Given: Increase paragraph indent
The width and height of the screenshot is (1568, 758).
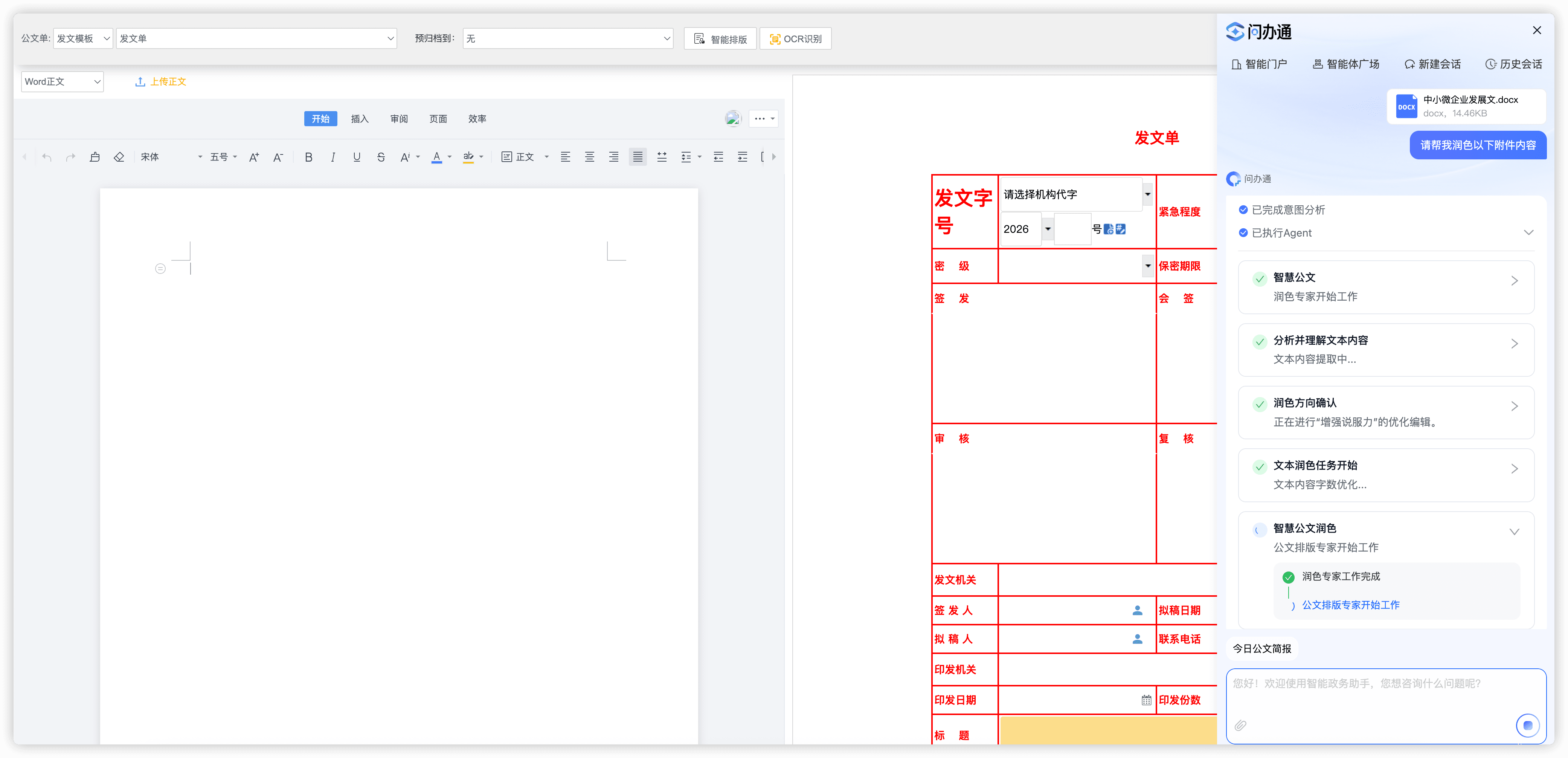Looking at the screenshot, I should 743,157.
